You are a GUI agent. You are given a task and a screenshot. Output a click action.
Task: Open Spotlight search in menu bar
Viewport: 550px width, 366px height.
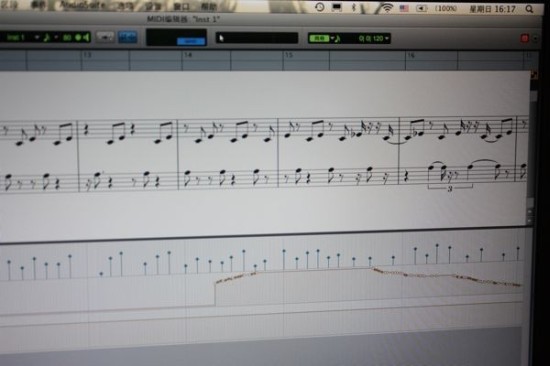pyautogui.click(x=529, y=9)
